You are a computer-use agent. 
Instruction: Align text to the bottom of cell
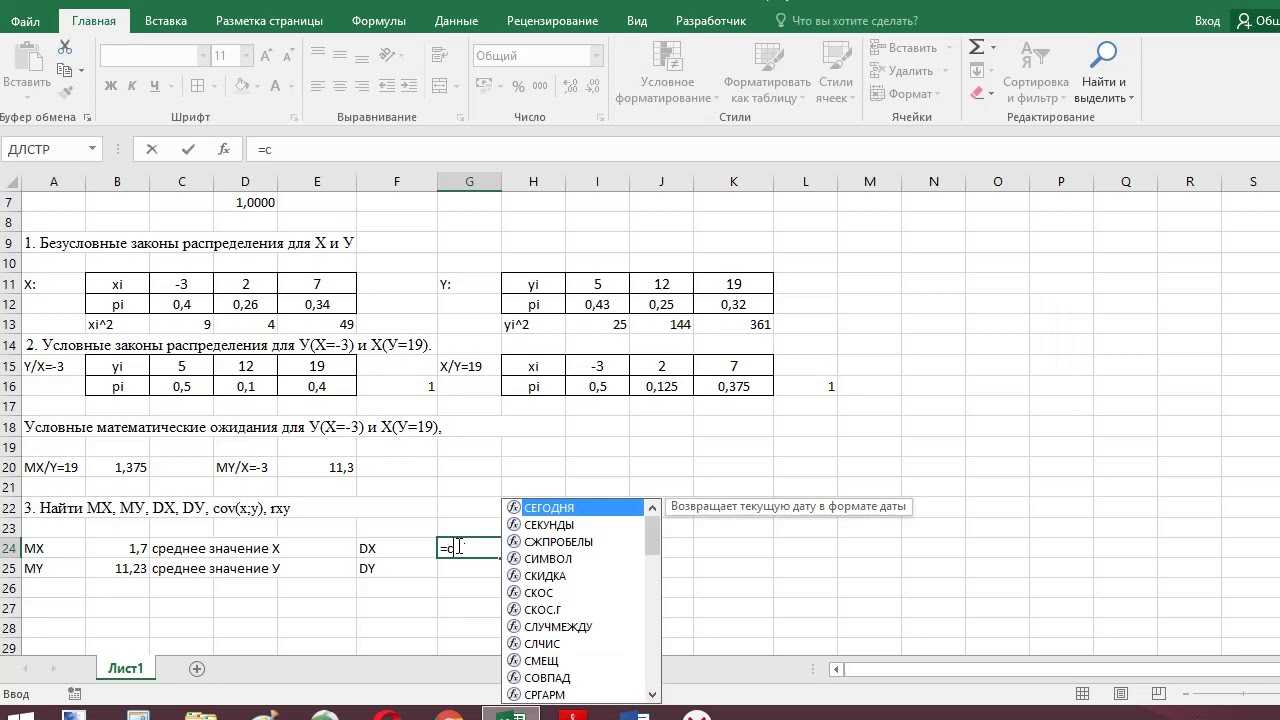point(362,52)
